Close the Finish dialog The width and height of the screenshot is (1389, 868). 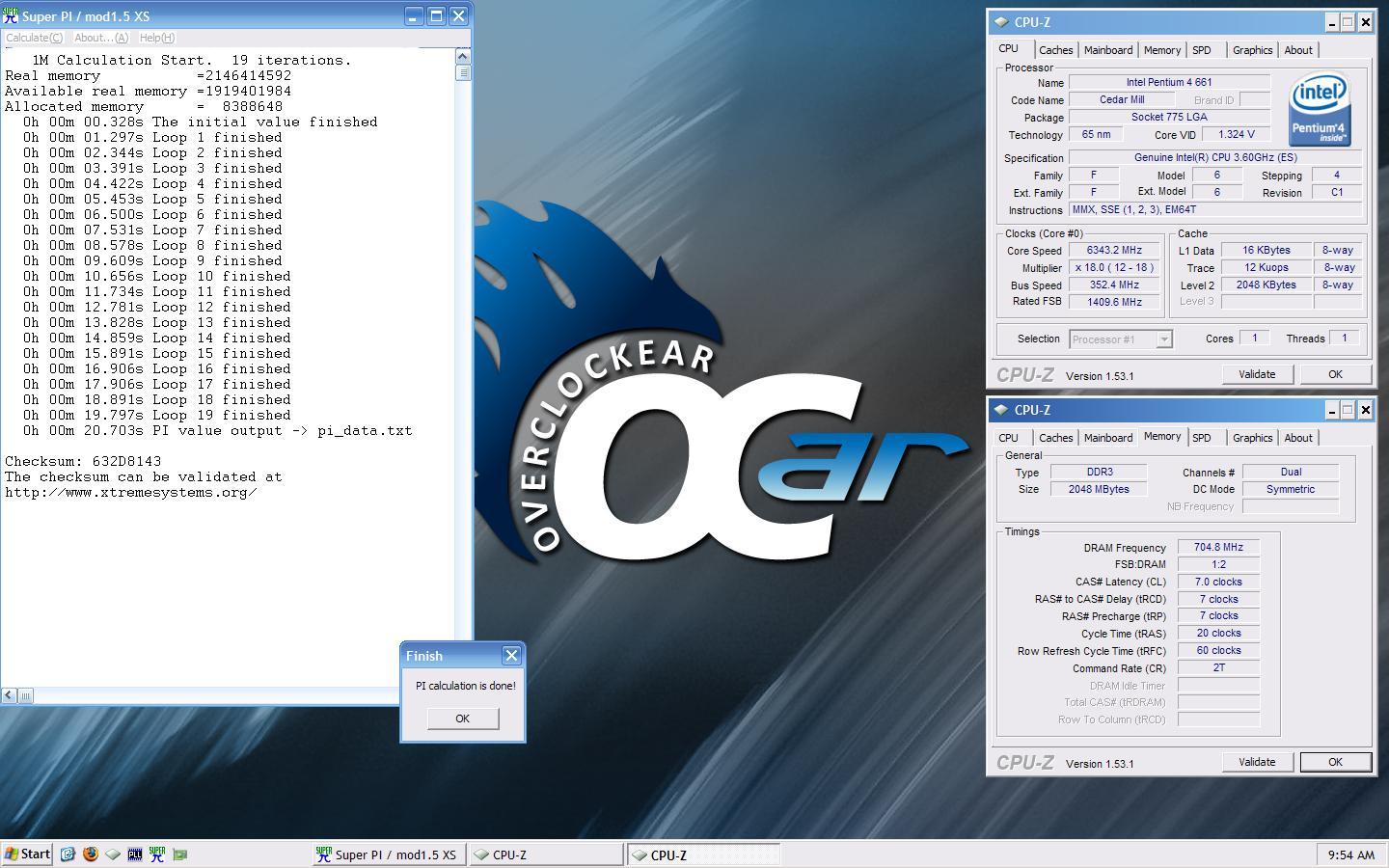(x=511, y=656)
